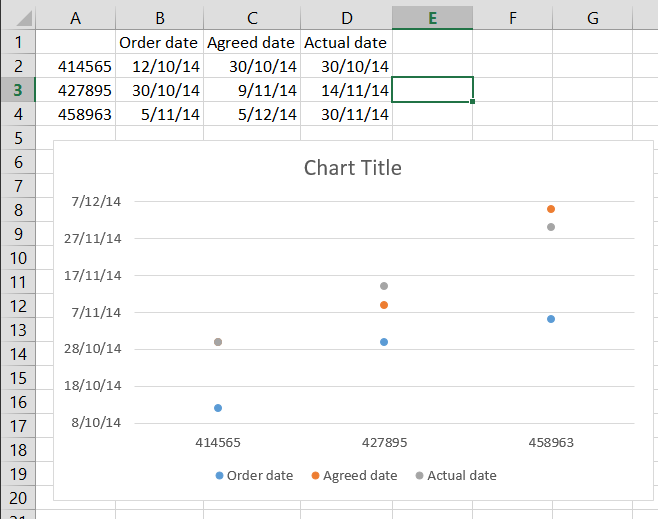Viewport: 658px width, 519px height.
Task: Click the blue point for 414565
Action: coord(218,408)
